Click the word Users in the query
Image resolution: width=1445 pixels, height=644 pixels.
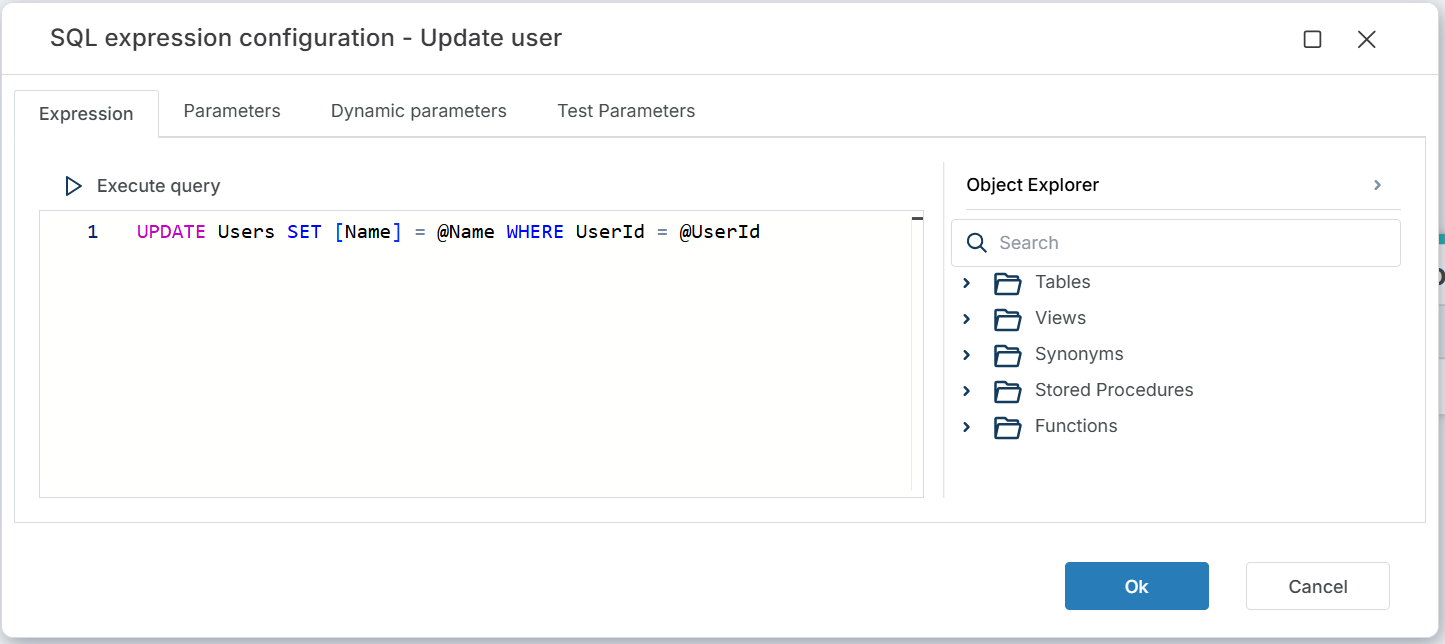pyautogui.click(x=246, y=232)
